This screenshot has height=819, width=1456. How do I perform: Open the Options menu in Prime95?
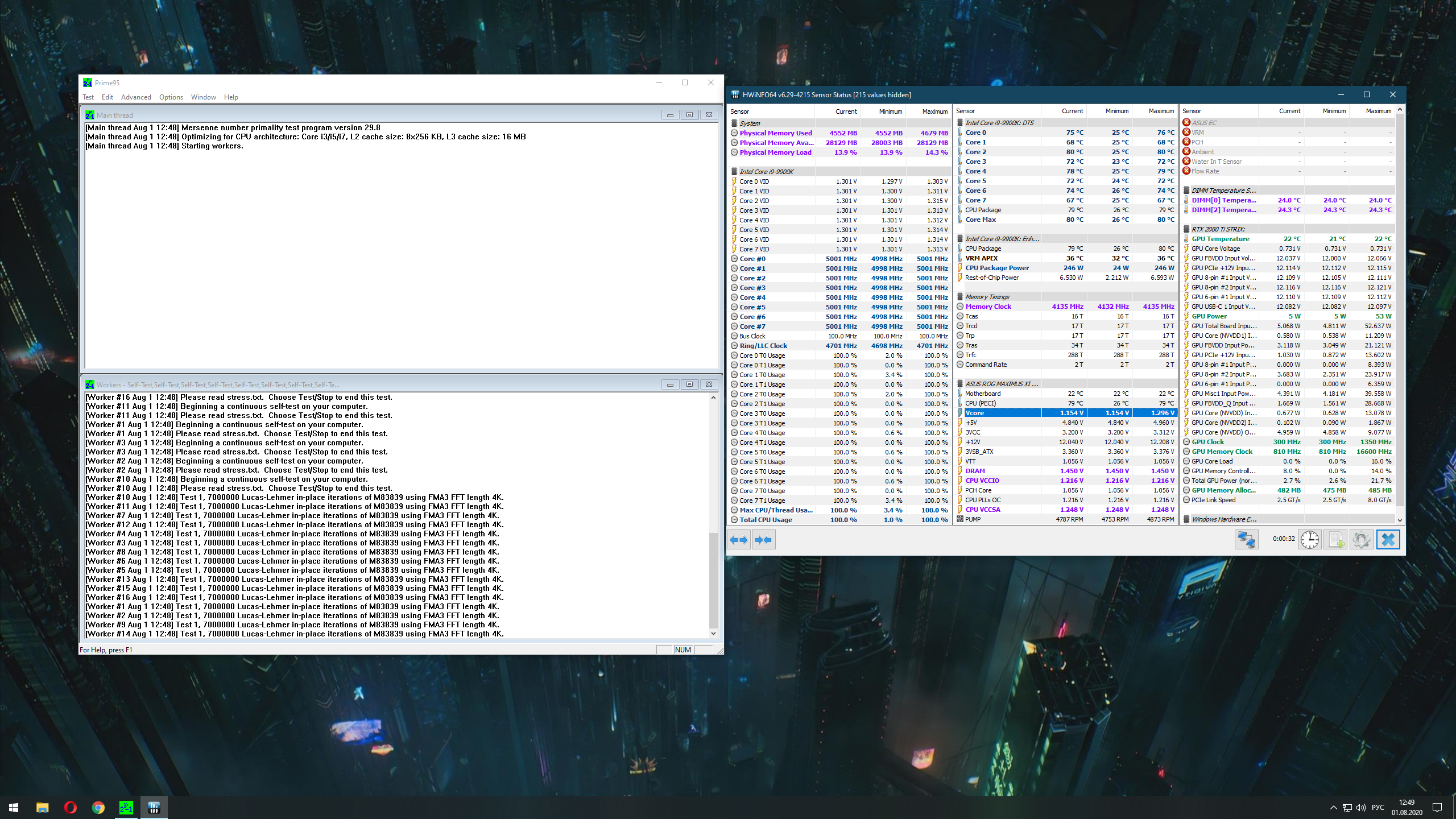click(171, 97)
